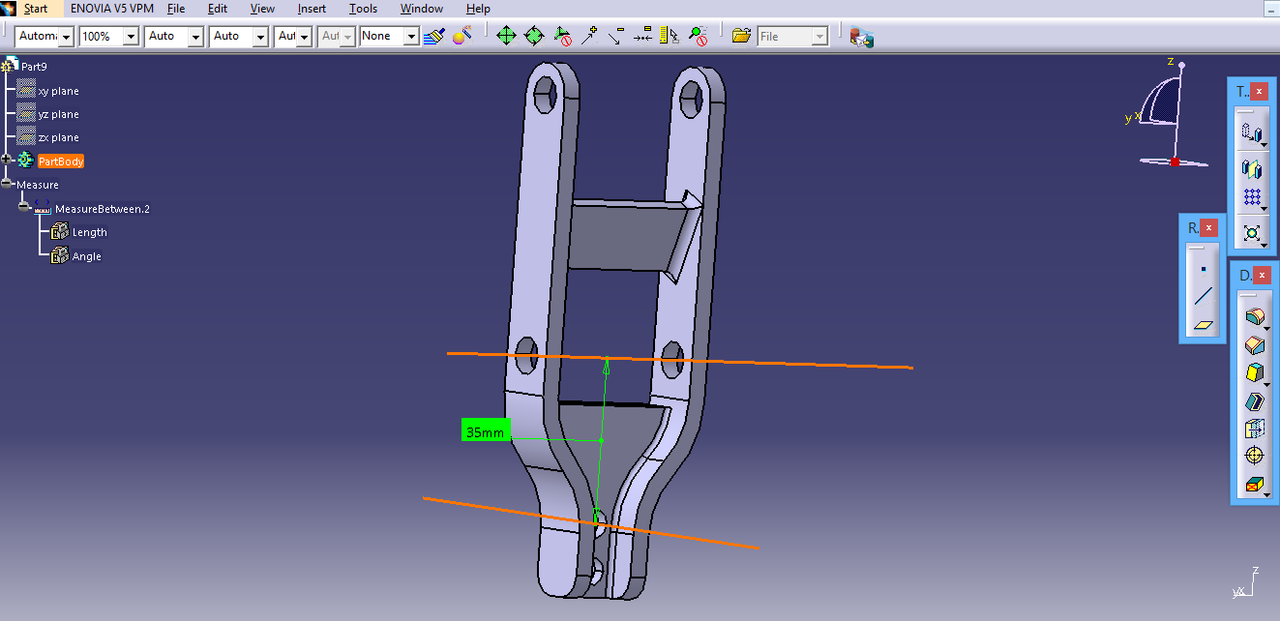Screen dimensions: 1280x621
Task: Select the yz plane tree node
Action: click(x=58, y=114)
